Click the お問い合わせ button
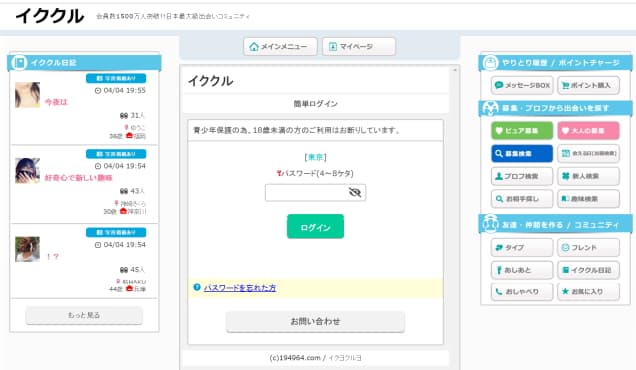Viewport: 636px width, 370px height. [x=315, y=322]
